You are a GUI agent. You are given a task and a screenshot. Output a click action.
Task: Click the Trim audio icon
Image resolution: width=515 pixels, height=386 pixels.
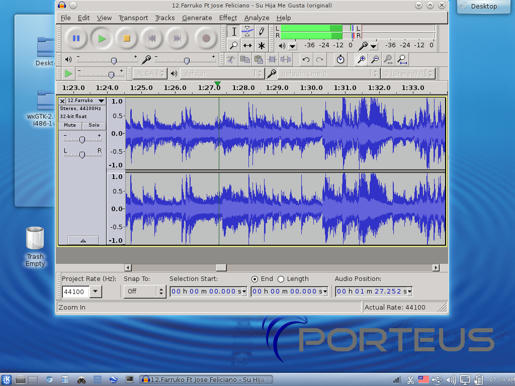click(x=272, y=60)
